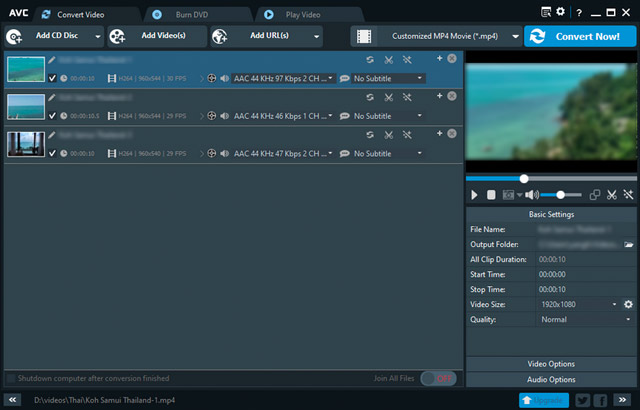Open the first row's No Subtitle dropdown
The height and width of the screenshot is (410, 640).
388,78
